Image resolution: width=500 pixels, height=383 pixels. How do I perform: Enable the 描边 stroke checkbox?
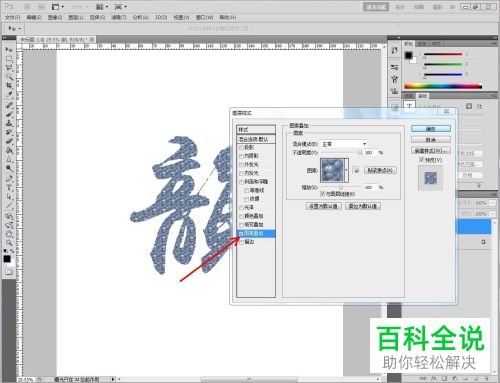pos(241,242)
